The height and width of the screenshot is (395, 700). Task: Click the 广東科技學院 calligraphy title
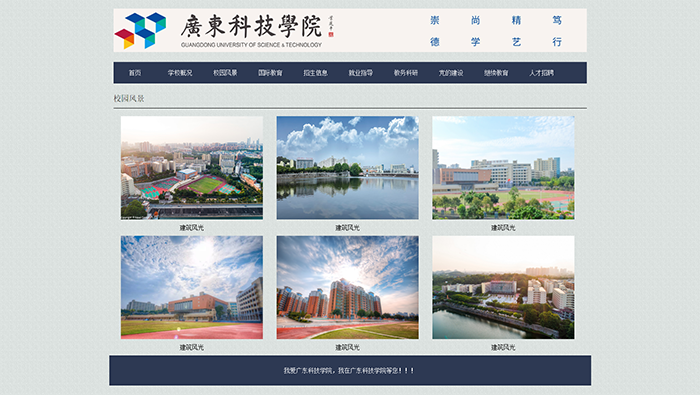[251, 26]
